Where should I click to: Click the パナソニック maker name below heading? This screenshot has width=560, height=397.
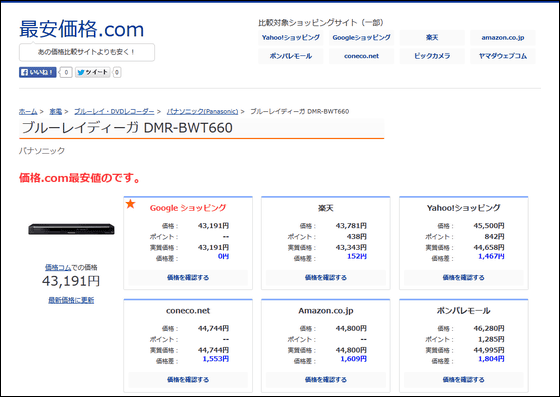click(x=42, y=151)
